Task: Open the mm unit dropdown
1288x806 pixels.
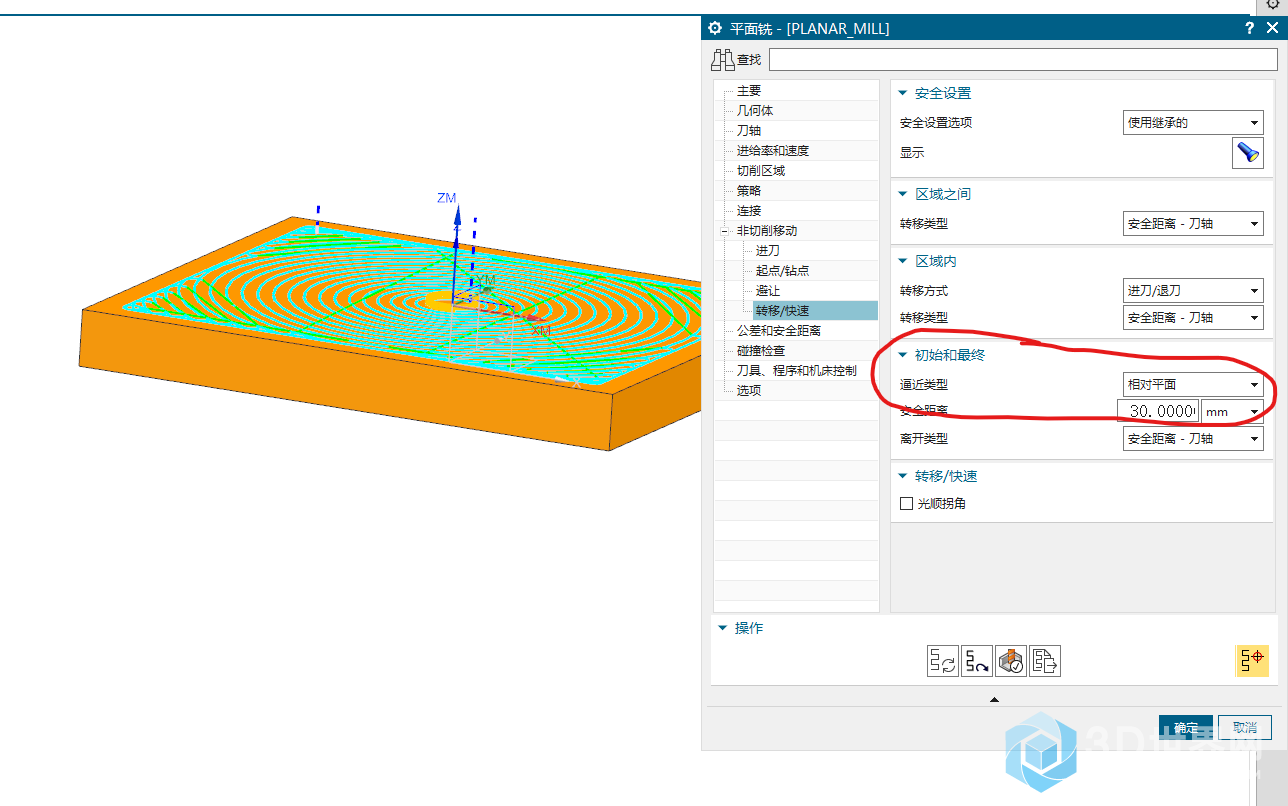Action: pos(1232,411)
